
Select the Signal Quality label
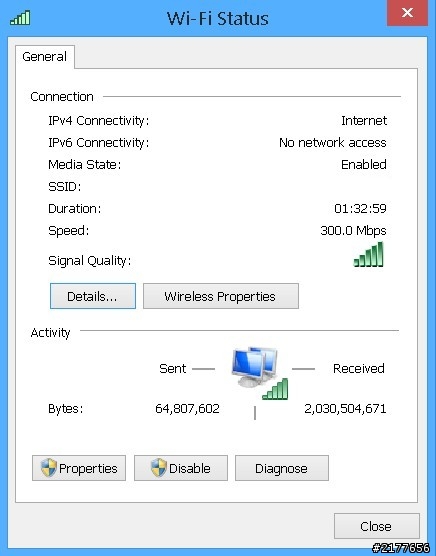89,261
